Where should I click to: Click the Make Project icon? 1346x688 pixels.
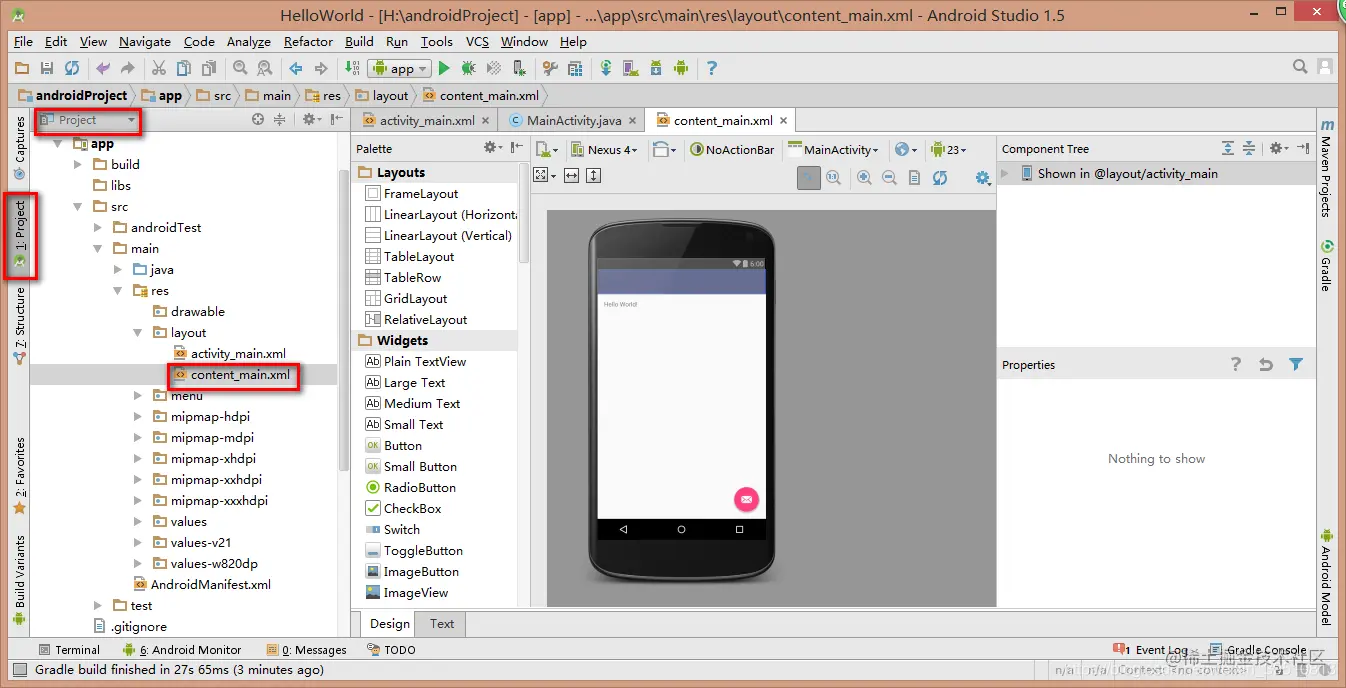pyautogui.click(x=351, y=69)
